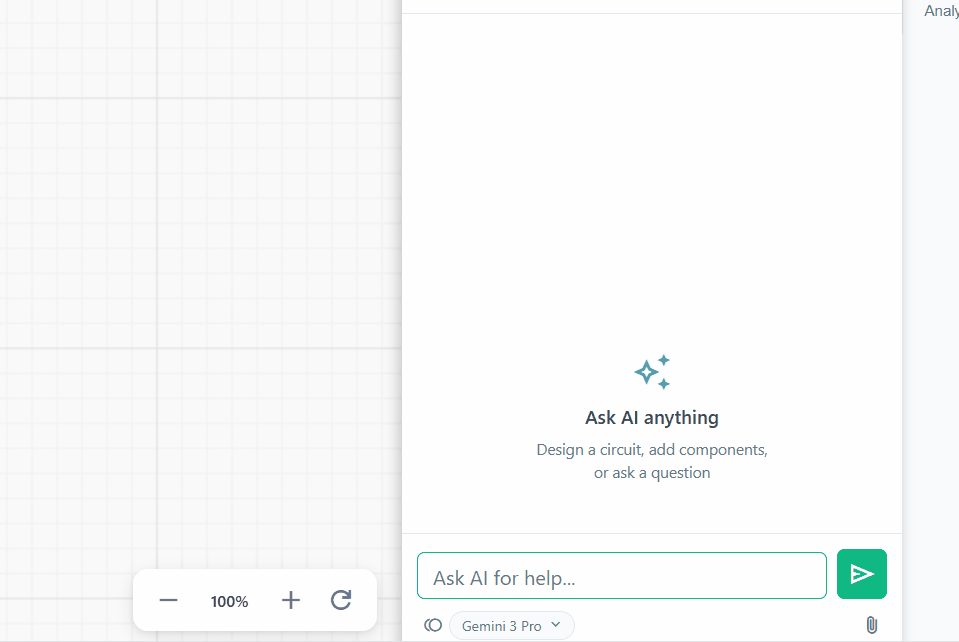
Task: Zoom out with the minus icon
Action: pyautogui.click(x=168, y=601)
